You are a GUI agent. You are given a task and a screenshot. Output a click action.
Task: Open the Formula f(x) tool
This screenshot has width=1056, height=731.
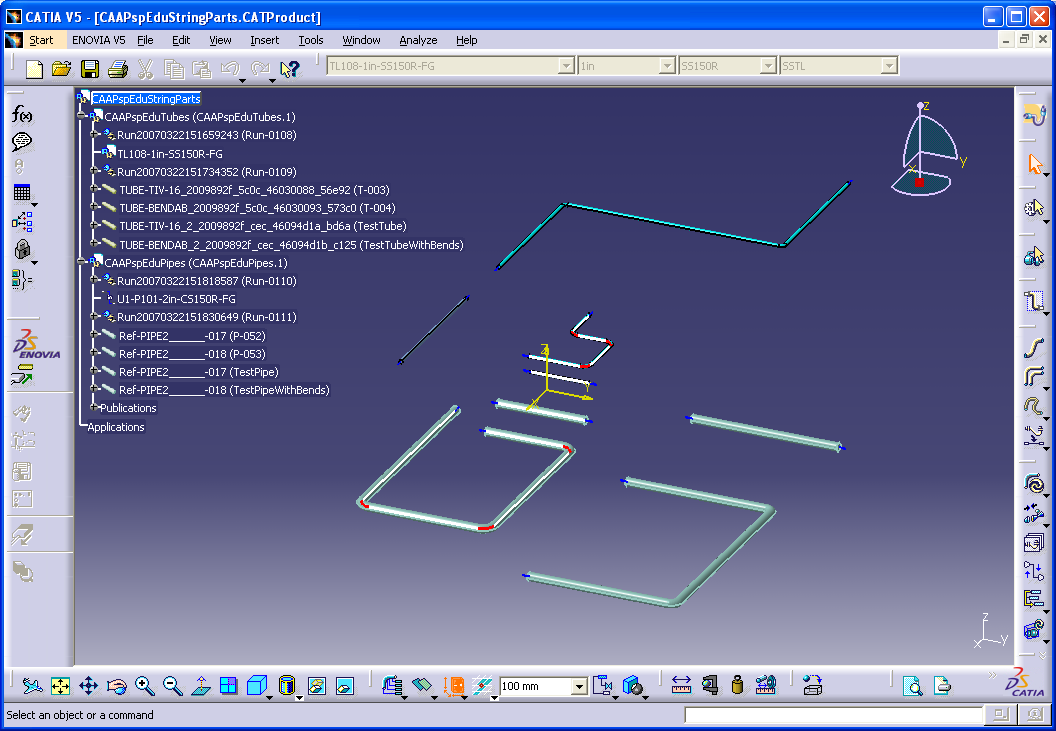tap(22, 115)
